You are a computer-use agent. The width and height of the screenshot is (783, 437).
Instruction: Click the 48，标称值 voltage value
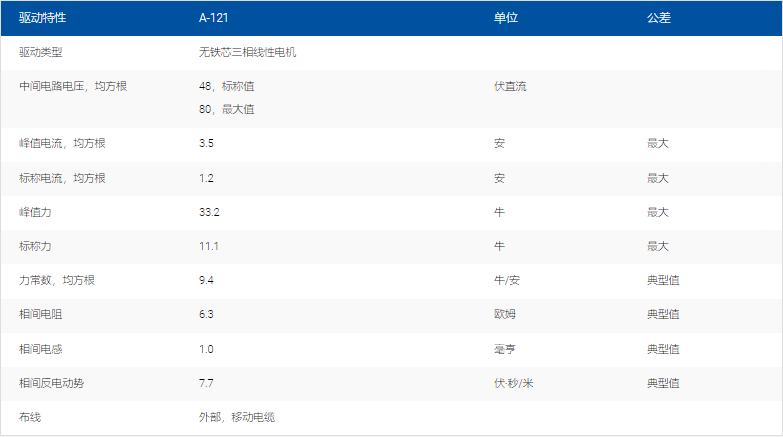[226, 87]
